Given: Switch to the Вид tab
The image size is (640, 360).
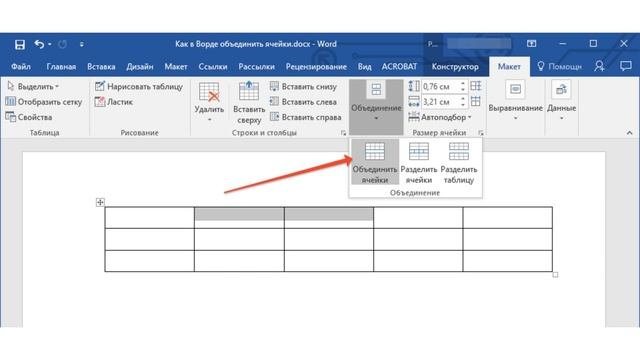Looking at the screenshot, I should click(x=364, y=67).
